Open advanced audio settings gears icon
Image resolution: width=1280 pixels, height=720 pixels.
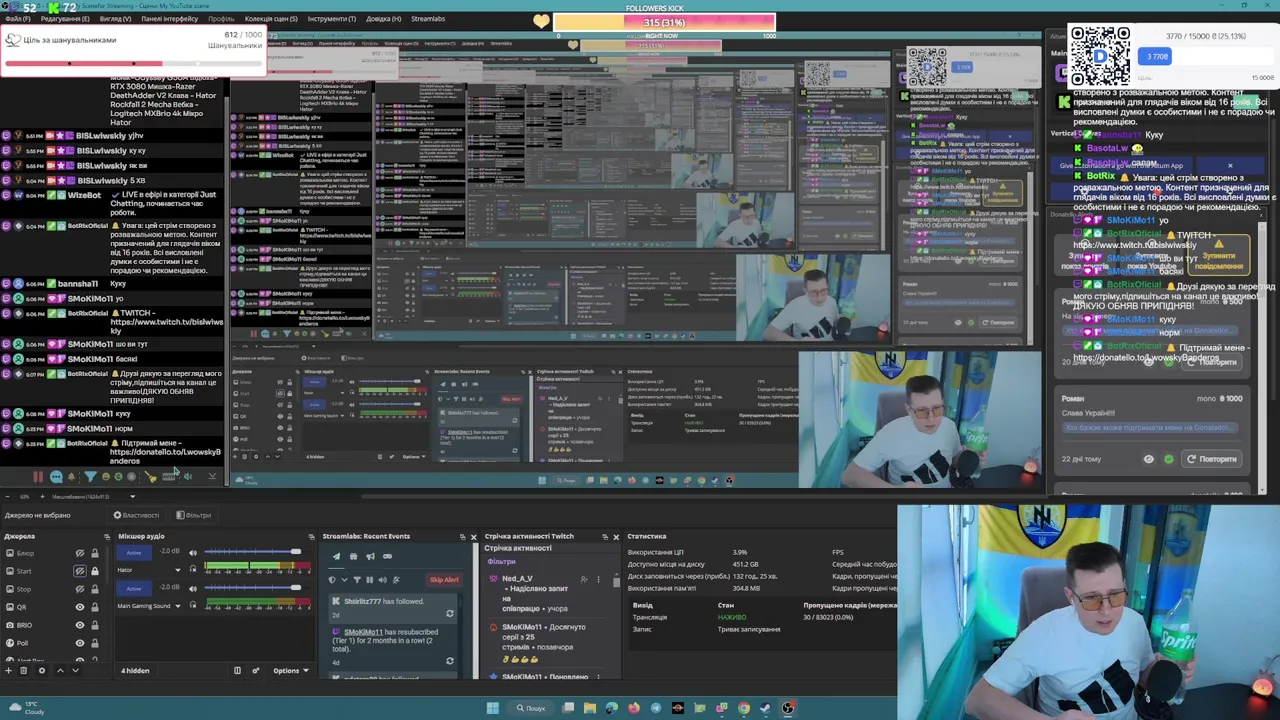pos(255,671)
